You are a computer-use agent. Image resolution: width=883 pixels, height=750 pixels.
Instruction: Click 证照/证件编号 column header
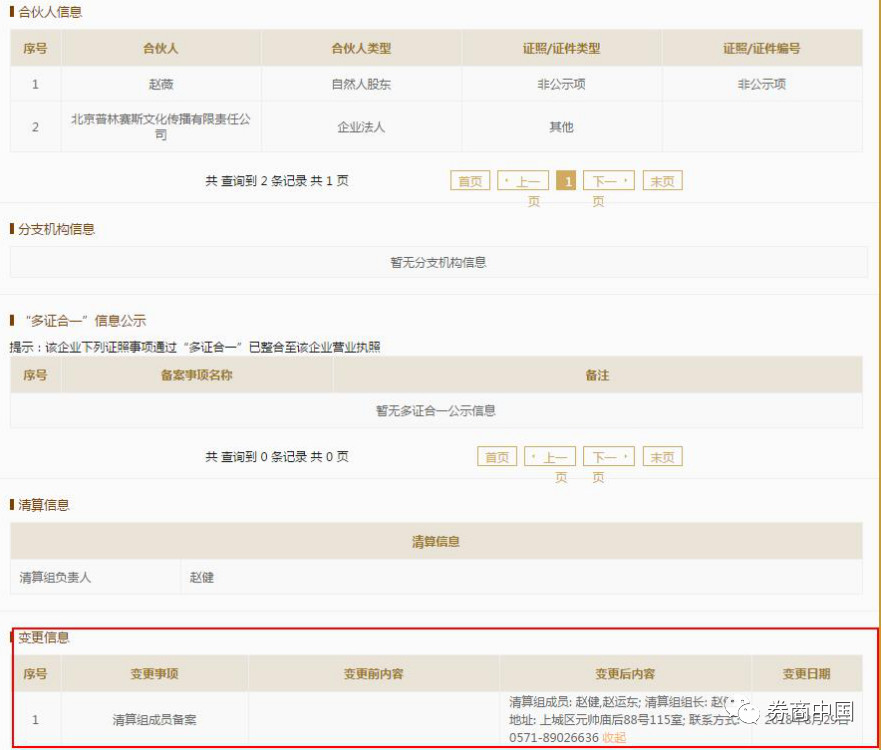click(762, 48)
